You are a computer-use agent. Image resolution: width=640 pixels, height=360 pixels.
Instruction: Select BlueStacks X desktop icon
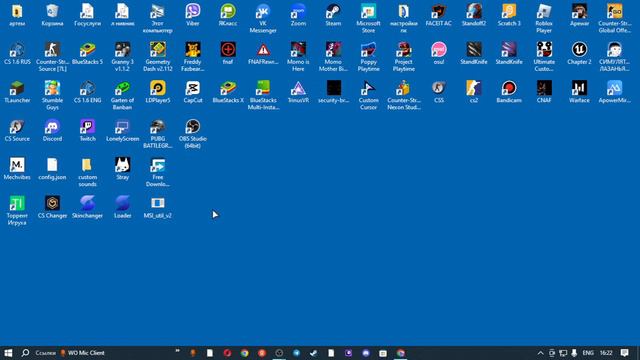point(228,91)
